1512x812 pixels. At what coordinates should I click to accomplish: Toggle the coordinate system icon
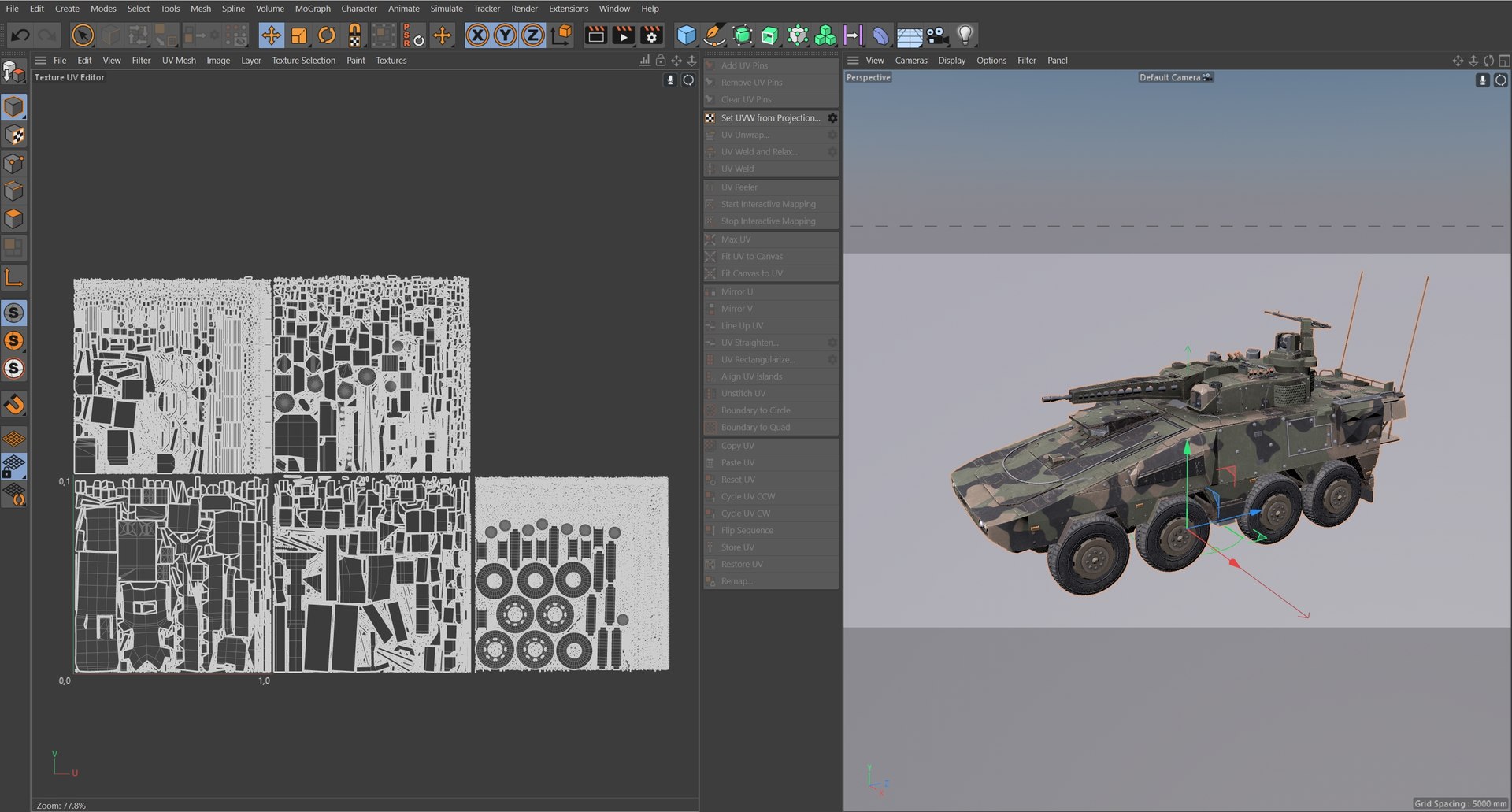[562, 35]
